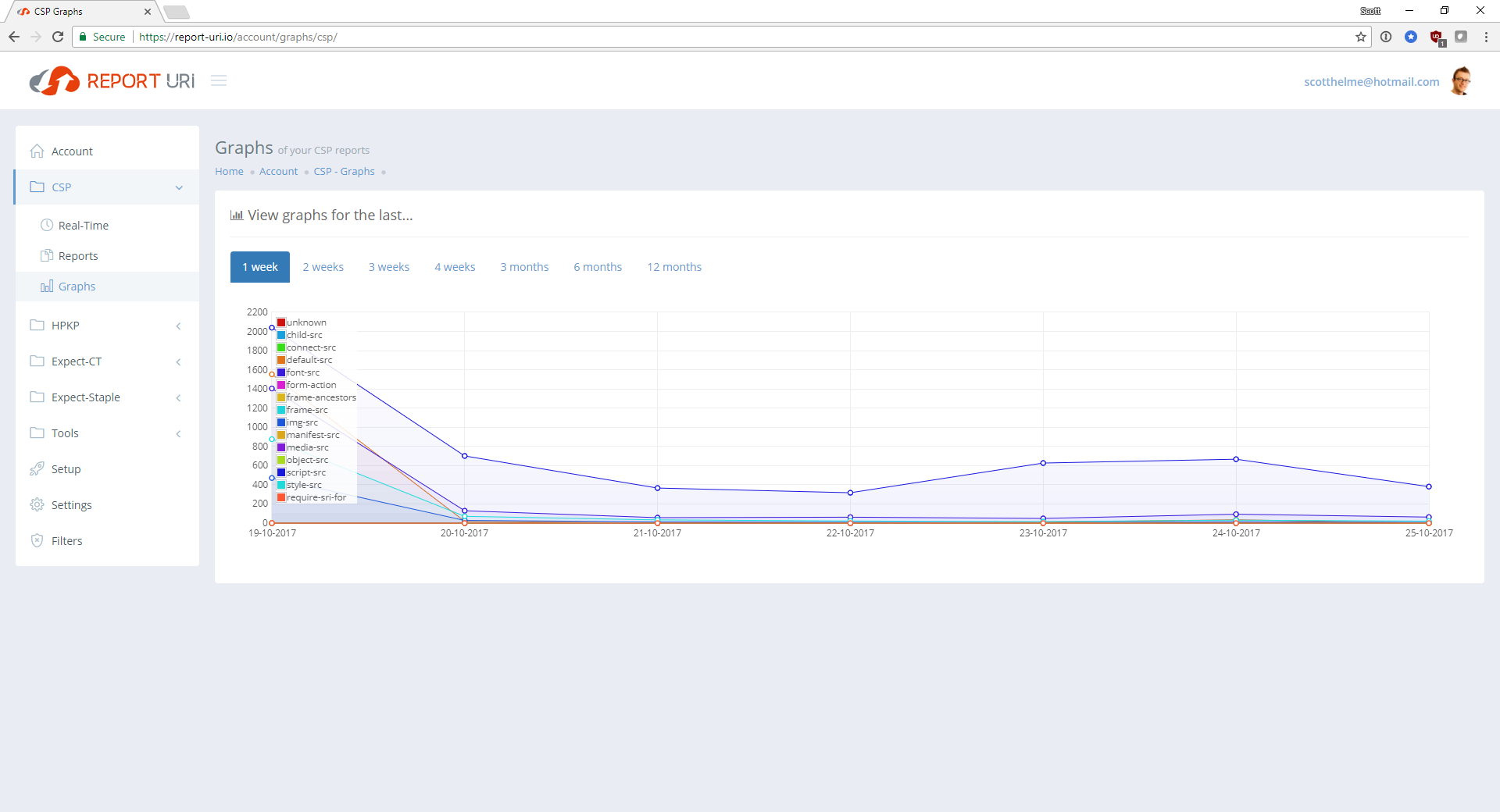Viewport: 1500px width, 812px height.
Task: Open the Real-Time section under CSP
Action: click(x=84, y=225)
